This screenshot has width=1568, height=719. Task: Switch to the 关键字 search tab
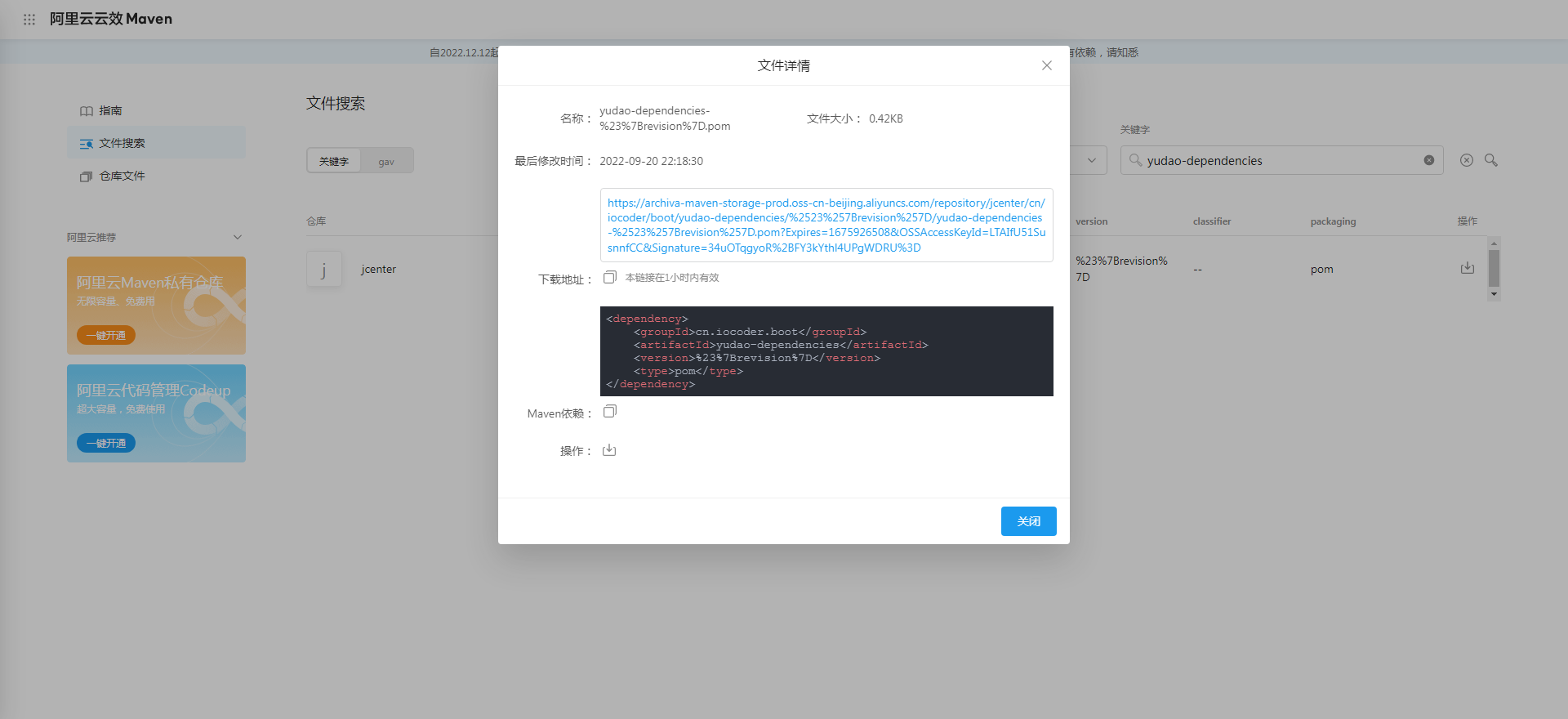(334, 161)
